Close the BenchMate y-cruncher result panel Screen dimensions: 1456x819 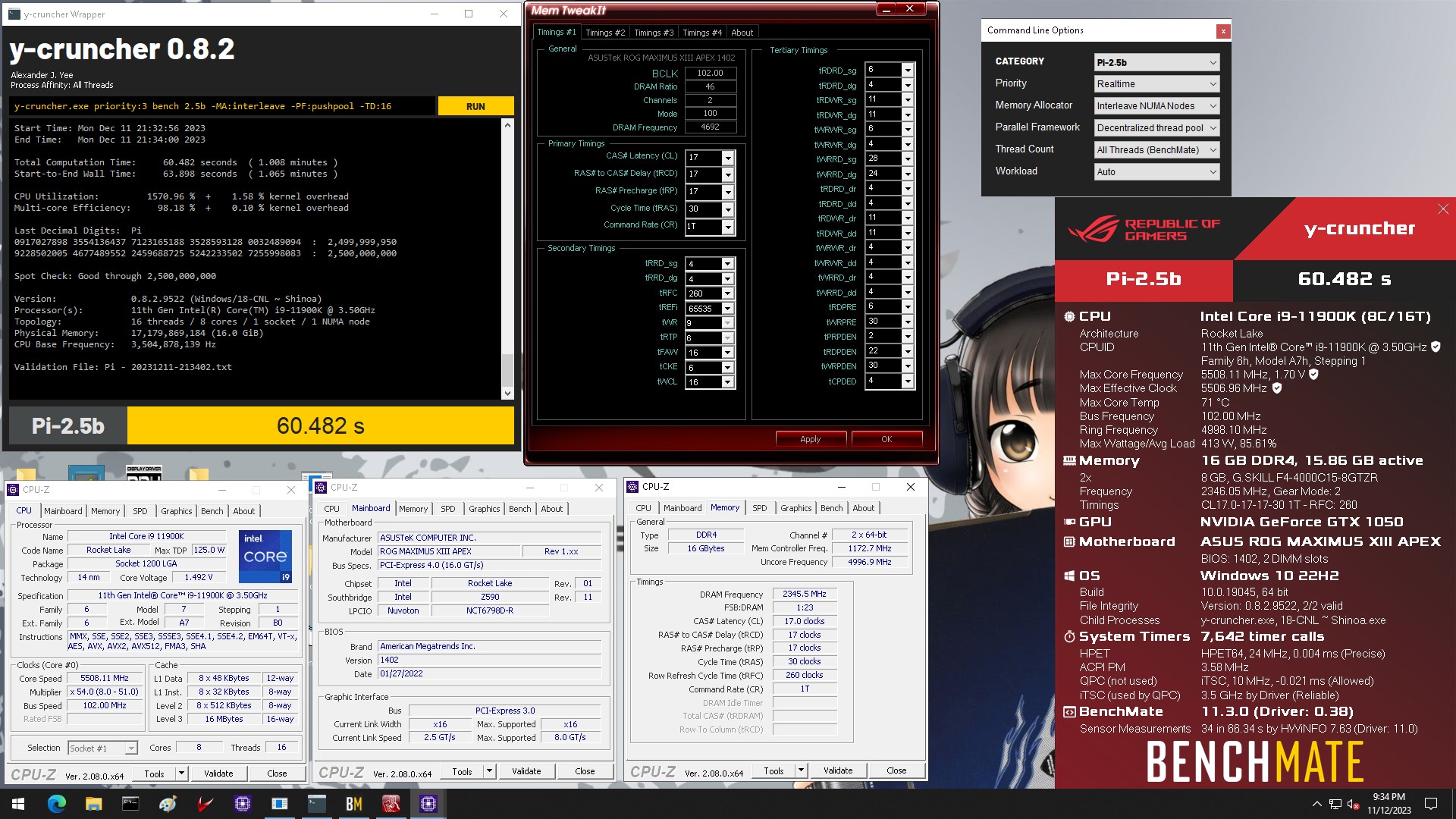tap(1442, 209)
